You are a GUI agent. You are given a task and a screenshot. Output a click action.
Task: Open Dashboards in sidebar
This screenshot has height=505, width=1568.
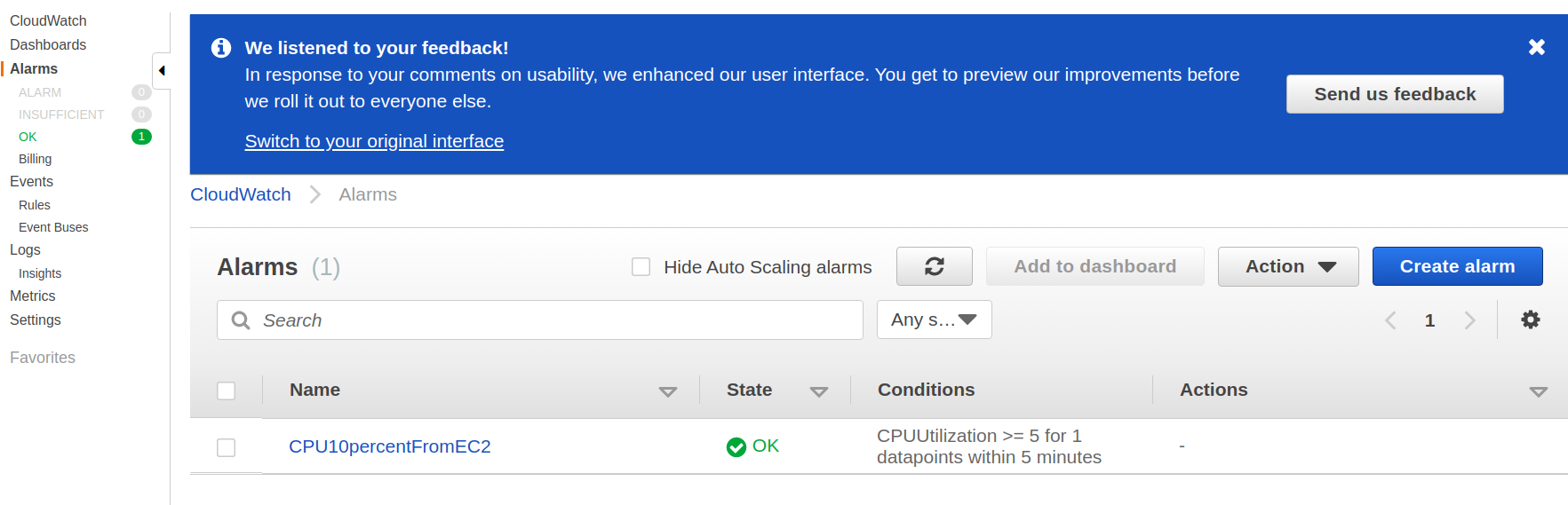click(48, 44)
